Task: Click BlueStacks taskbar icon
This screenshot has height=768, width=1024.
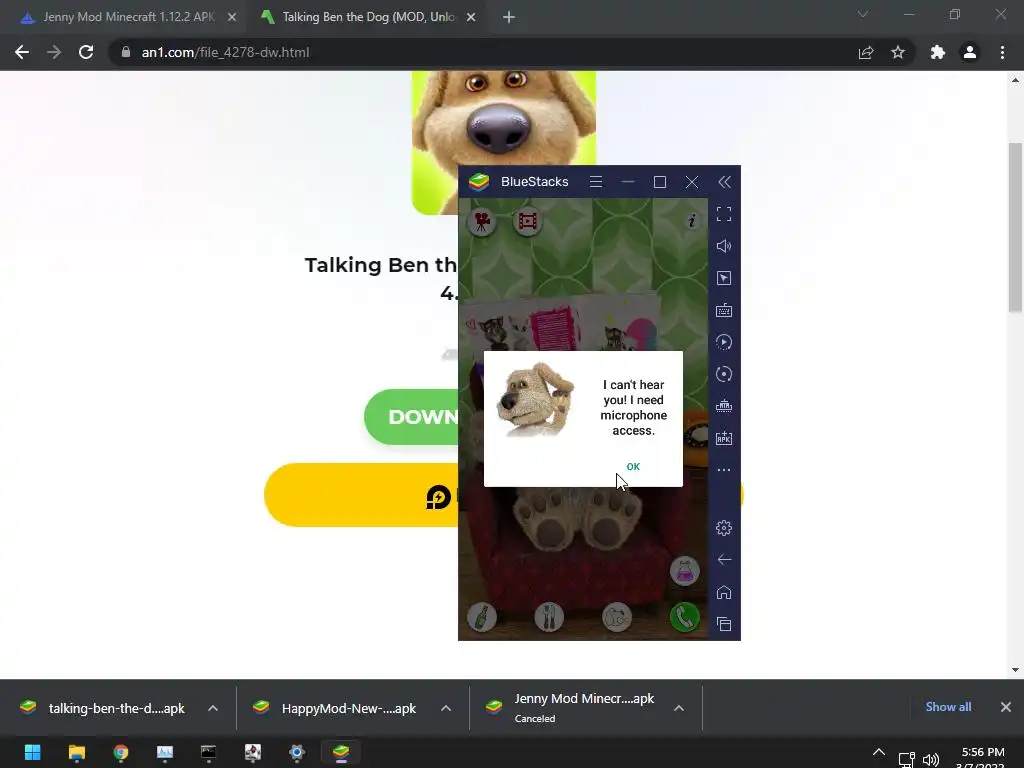Action: (x=341, y=752)
